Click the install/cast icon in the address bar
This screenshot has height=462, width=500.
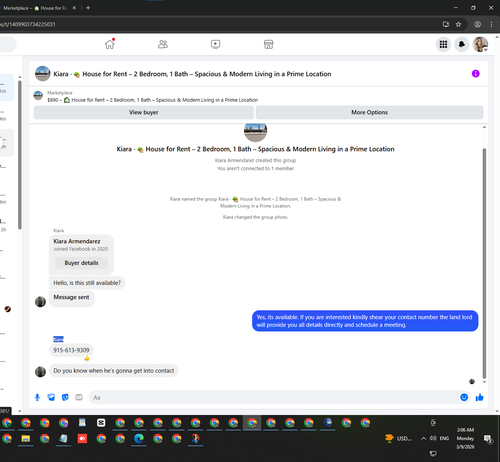point(446,24)
